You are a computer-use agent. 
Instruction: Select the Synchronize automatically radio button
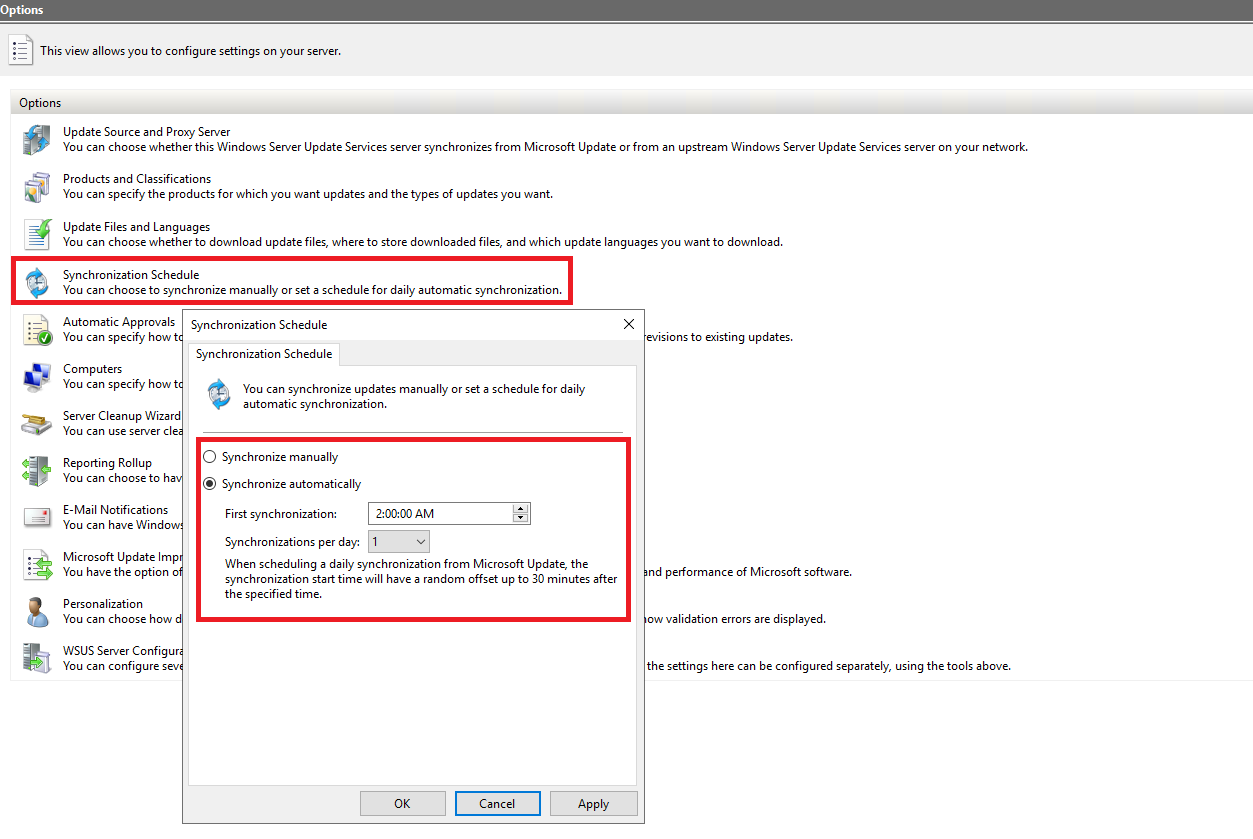[210, 484]
